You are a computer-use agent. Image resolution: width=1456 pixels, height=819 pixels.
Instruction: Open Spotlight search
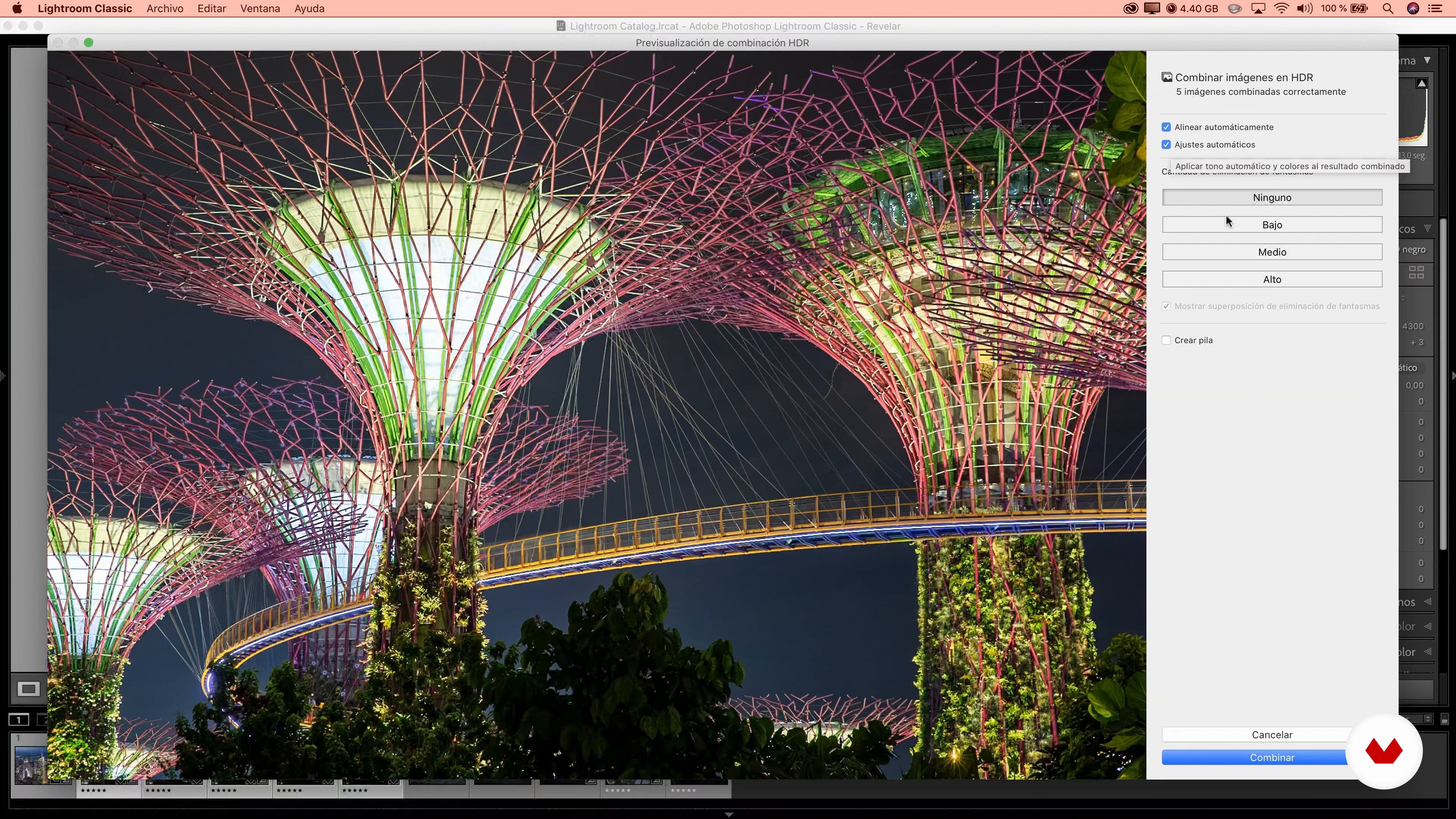1388,8
